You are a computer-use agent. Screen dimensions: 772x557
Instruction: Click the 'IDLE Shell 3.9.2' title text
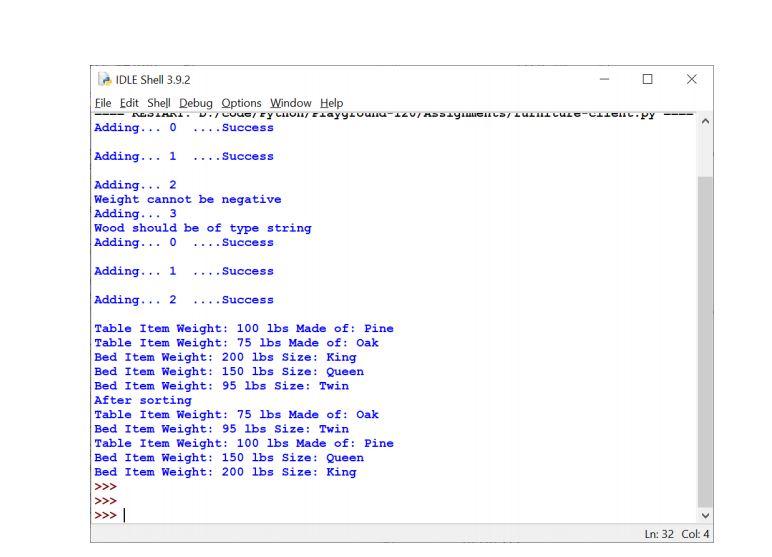(153, 80)
